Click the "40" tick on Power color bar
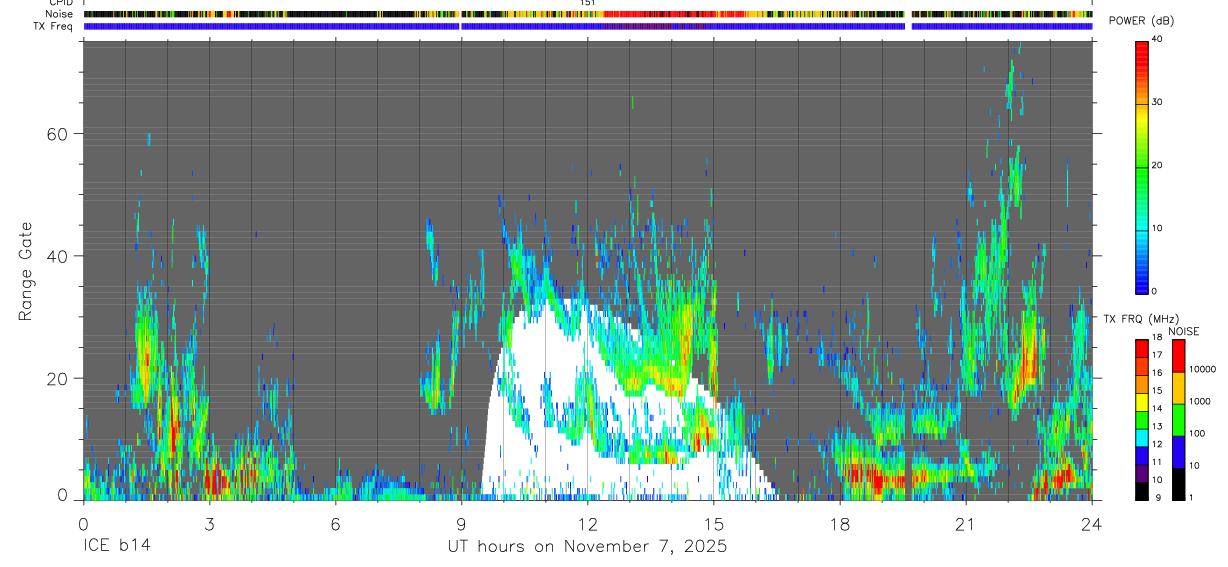Screen dimensions: 1228x567 (x=1157, y=39)
